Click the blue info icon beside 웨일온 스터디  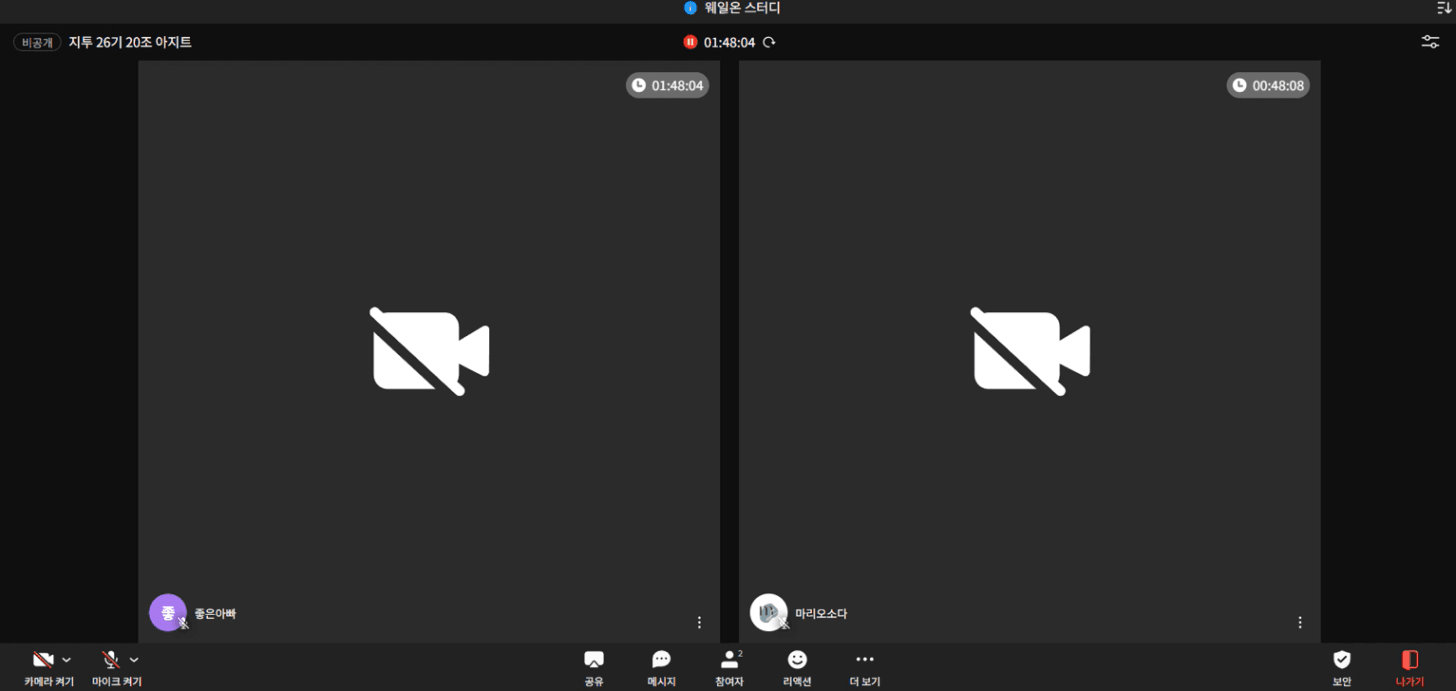click(x=690, y=8)
